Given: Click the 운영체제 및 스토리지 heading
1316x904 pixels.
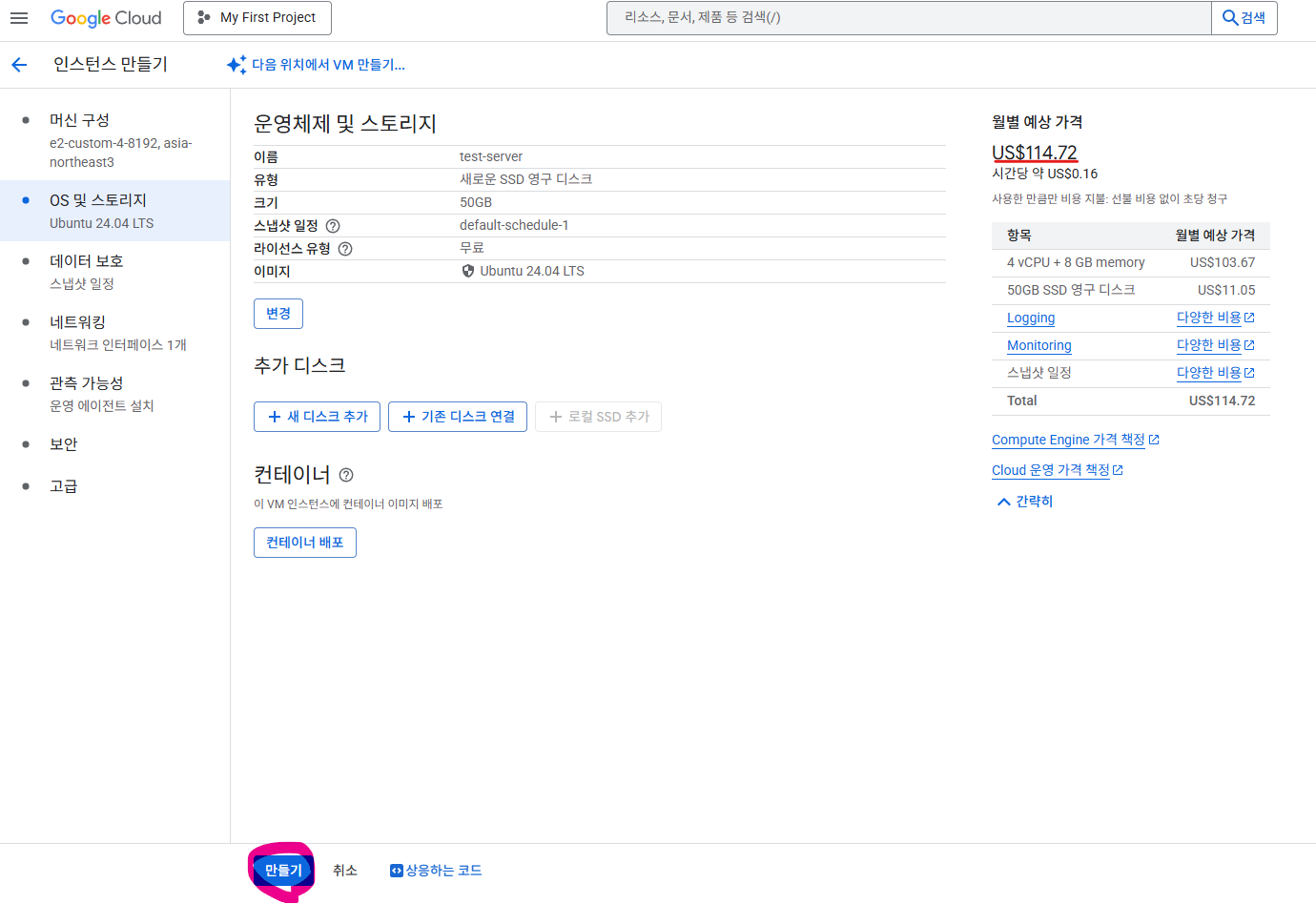Looking at the screenshot, I should pyautogui.click(x=345, y=124).
